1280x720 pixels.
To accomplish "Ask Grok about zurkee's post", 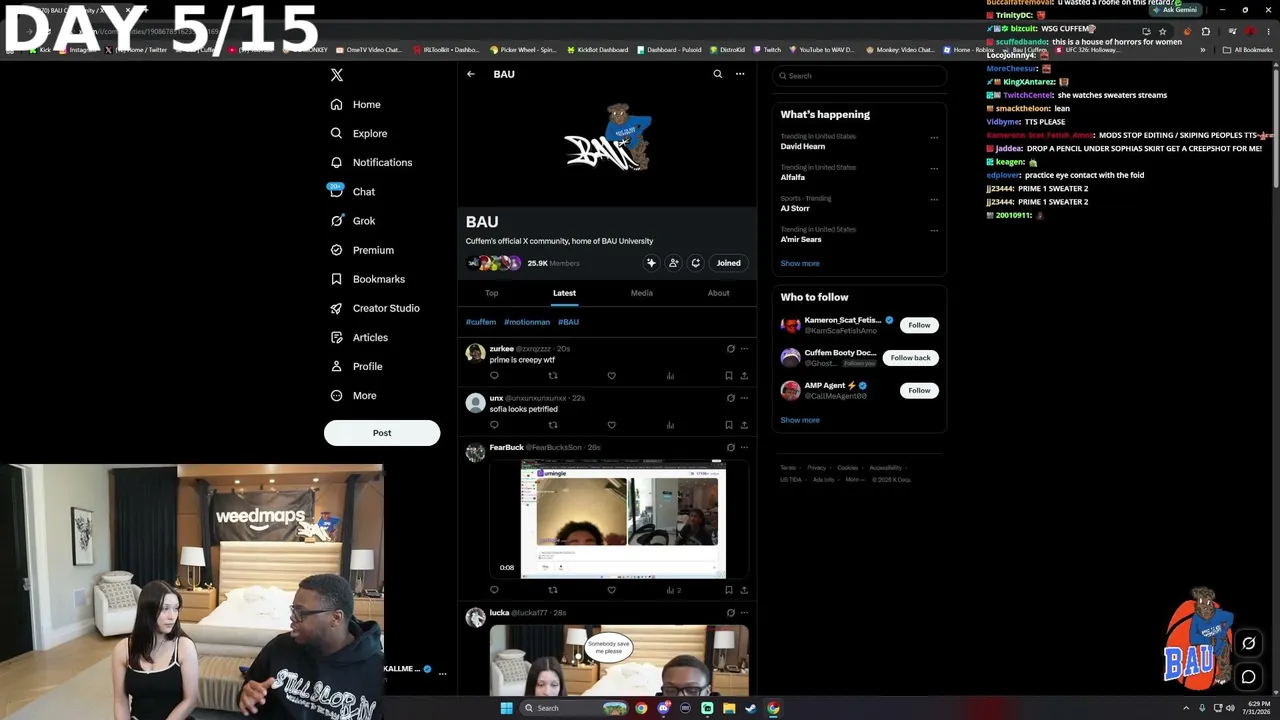I will pos(730,349).
